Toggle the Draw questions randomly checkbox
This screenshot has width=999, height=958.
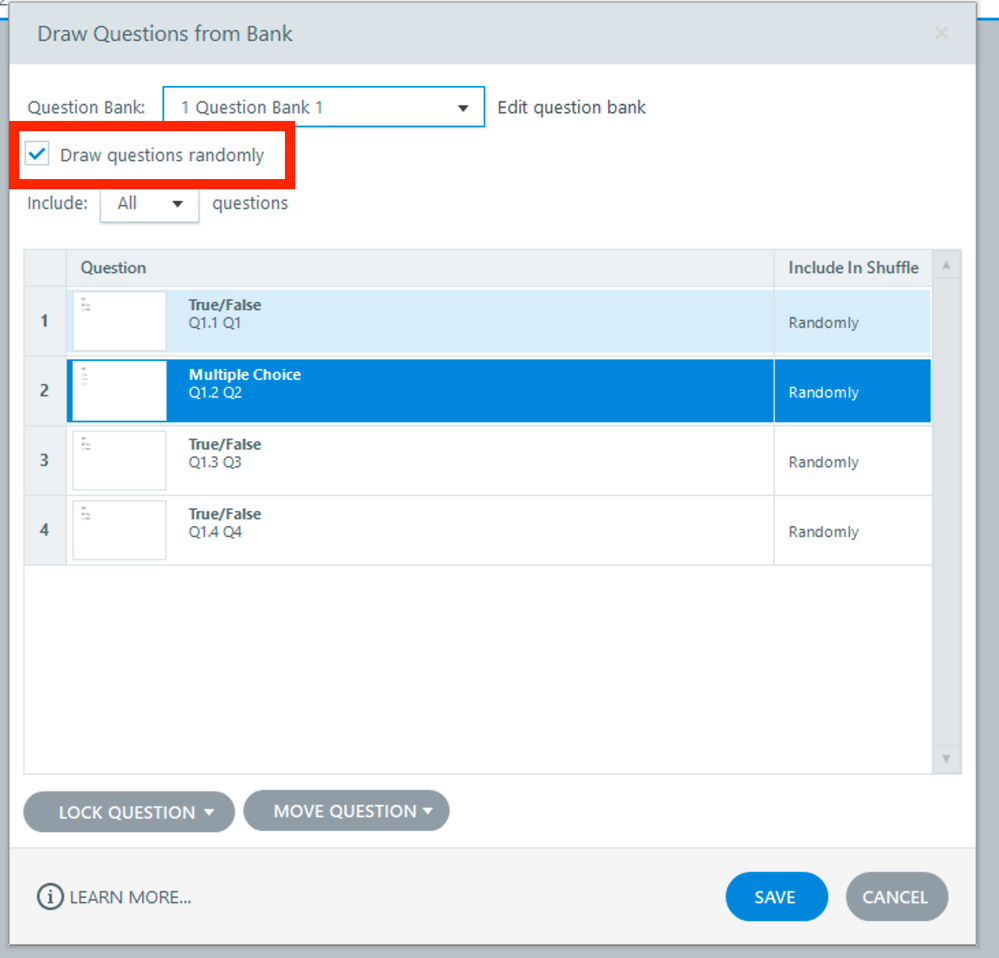click(38, 155)
